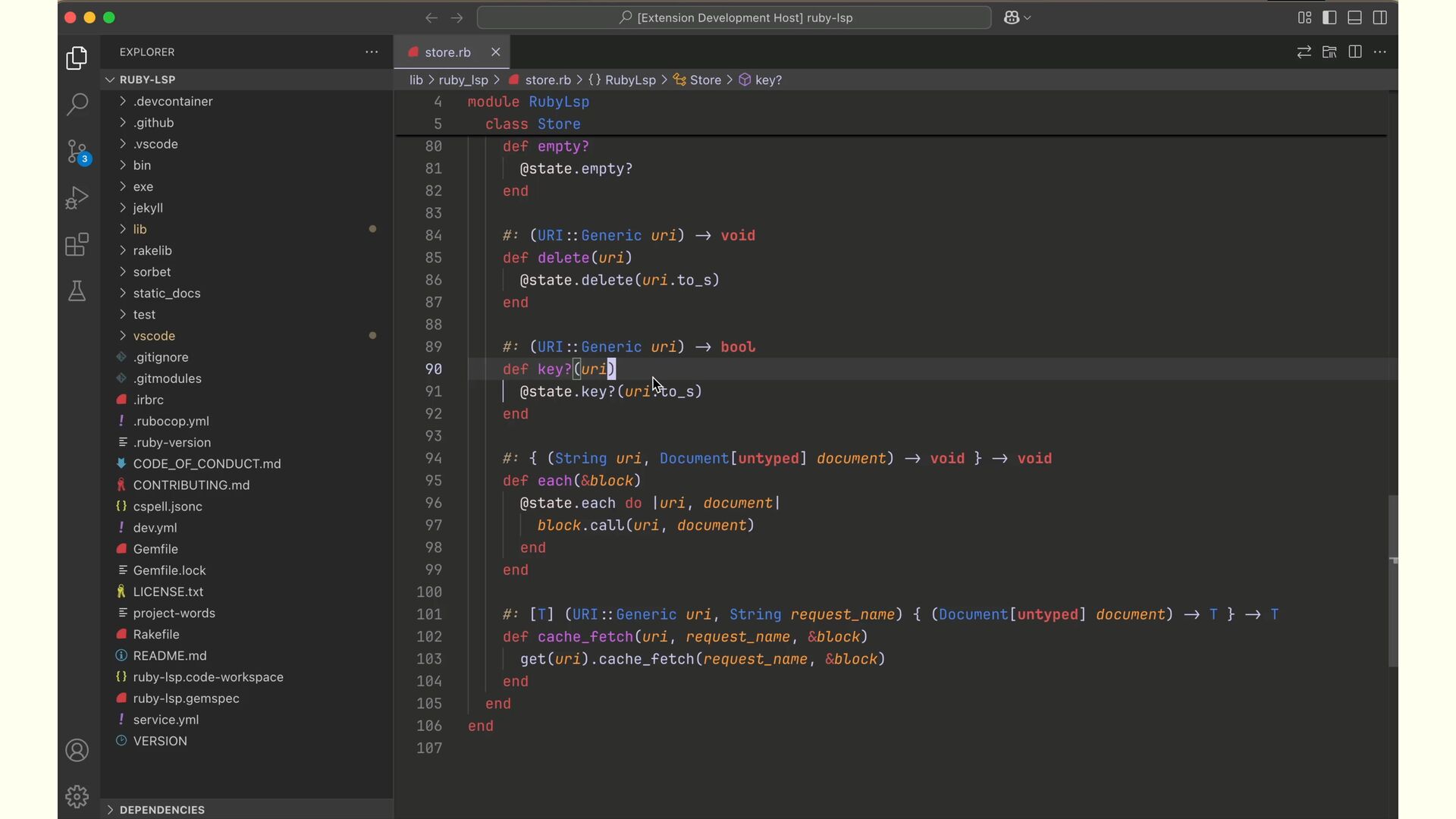Image resolution: width=1456 pixels, height=819 pixels.
Task: Open the Run and Debug view
Action: coord(77,198)
